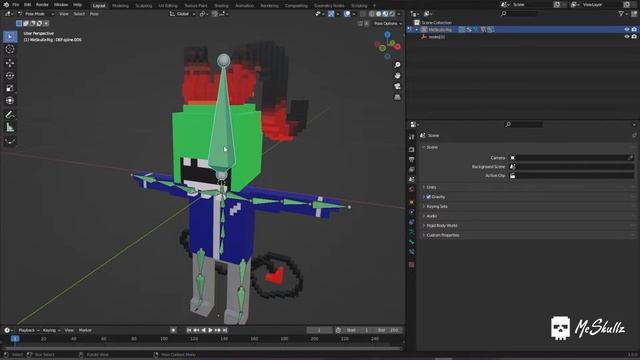
Task: Click the Camera field in Scene panel
Action: [x=571, y=158]
